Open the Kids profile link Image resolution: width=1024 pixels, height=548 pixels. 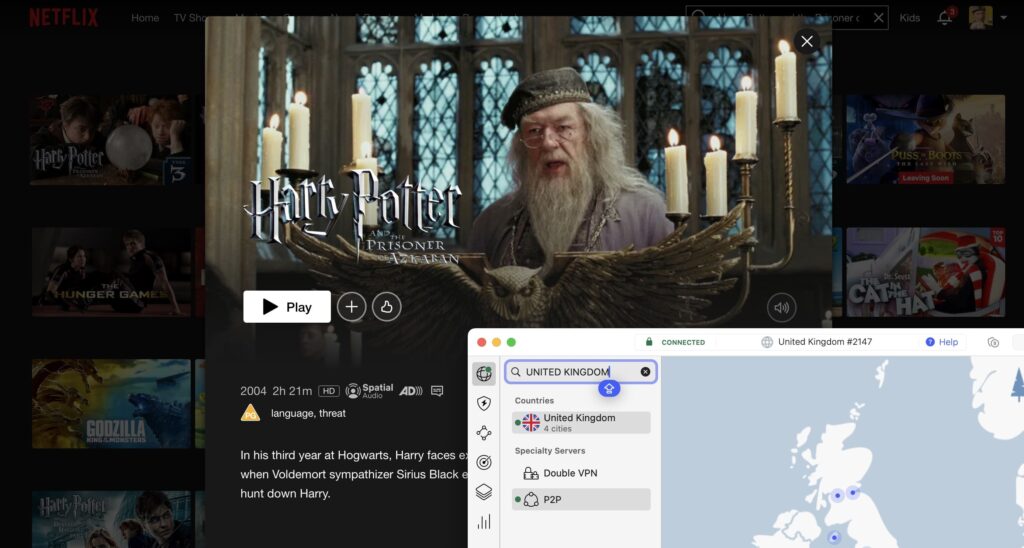click(909, 18)
